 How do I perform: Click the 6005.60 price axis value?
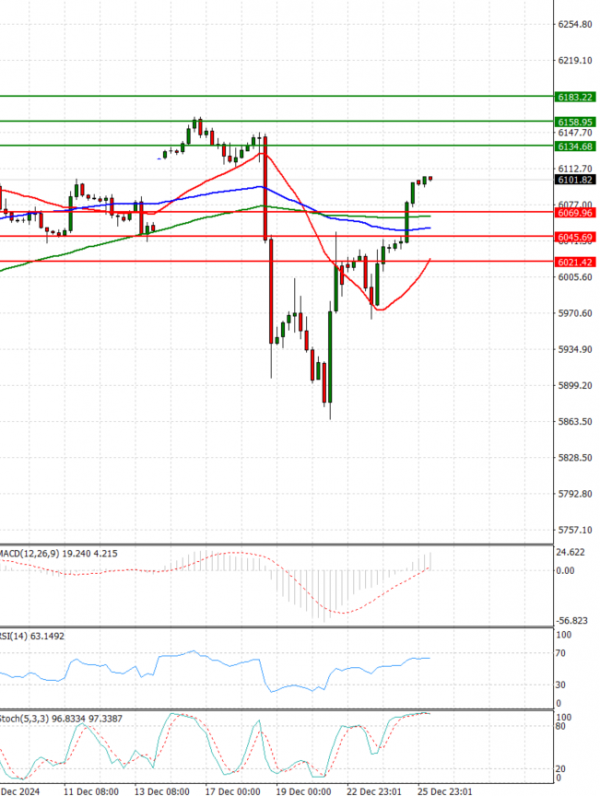(x=575, y=277)
